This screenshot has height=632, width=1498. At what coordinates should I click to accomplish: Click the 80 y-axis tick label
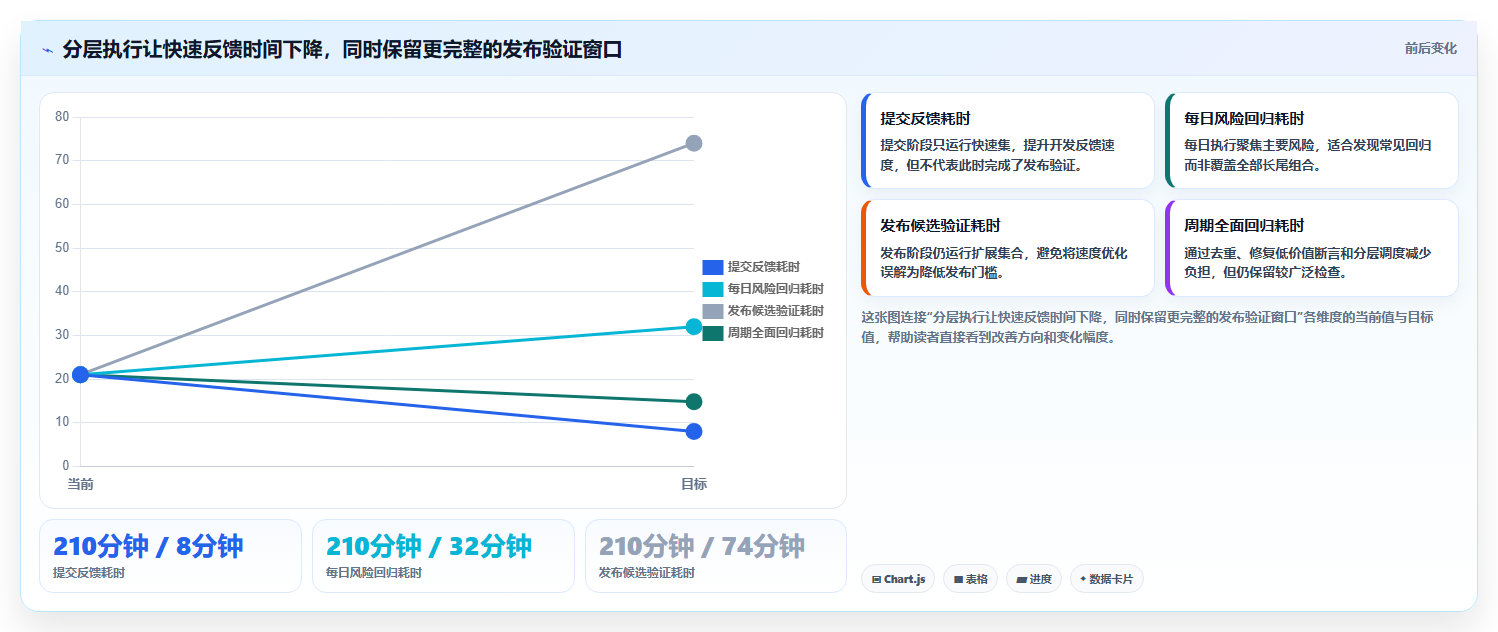tap(62, 117)
